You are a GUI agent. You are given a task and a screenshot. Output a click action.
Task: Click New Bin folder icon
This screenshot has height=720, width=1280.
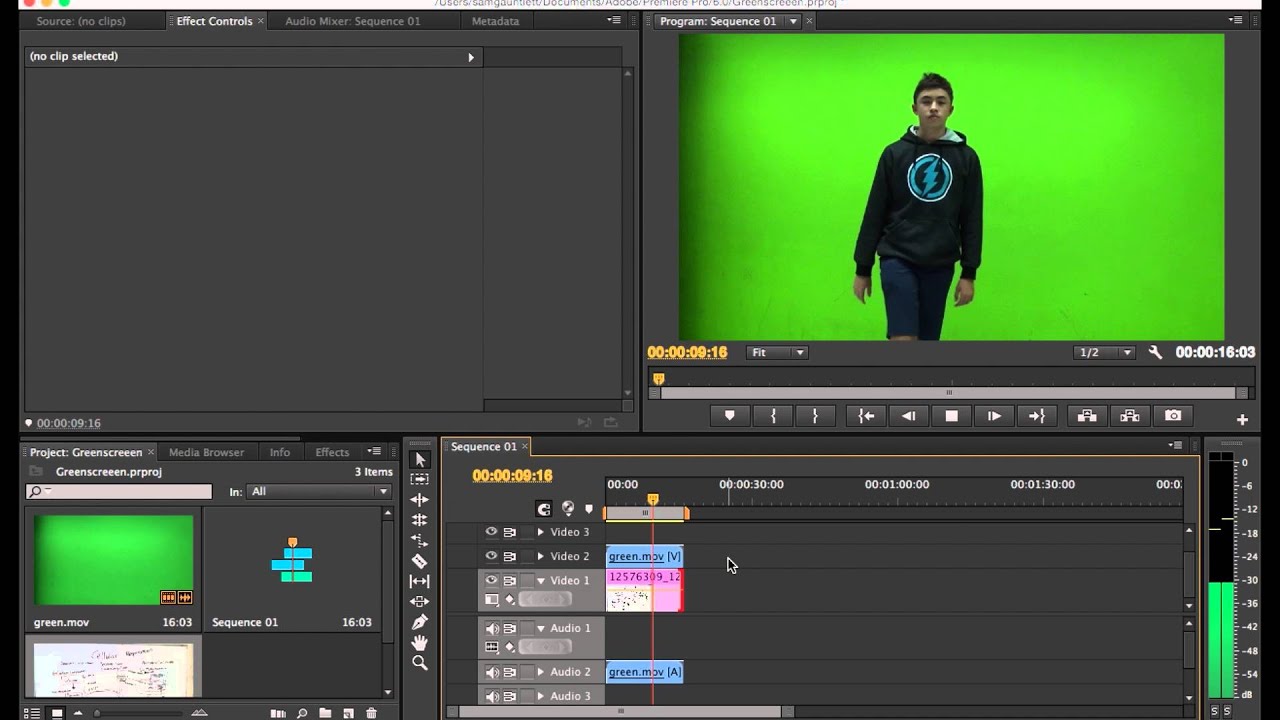[325, 713]
